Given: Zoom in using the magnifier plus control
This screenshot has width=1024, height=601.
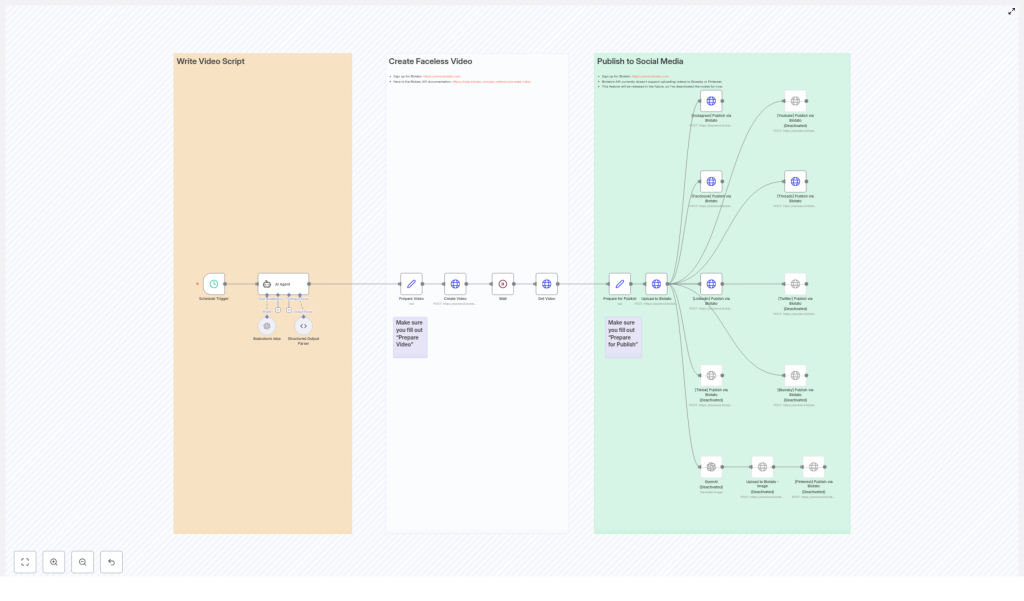Looking at the screenshot, I should pyautogui.click(x=54, y=562).
